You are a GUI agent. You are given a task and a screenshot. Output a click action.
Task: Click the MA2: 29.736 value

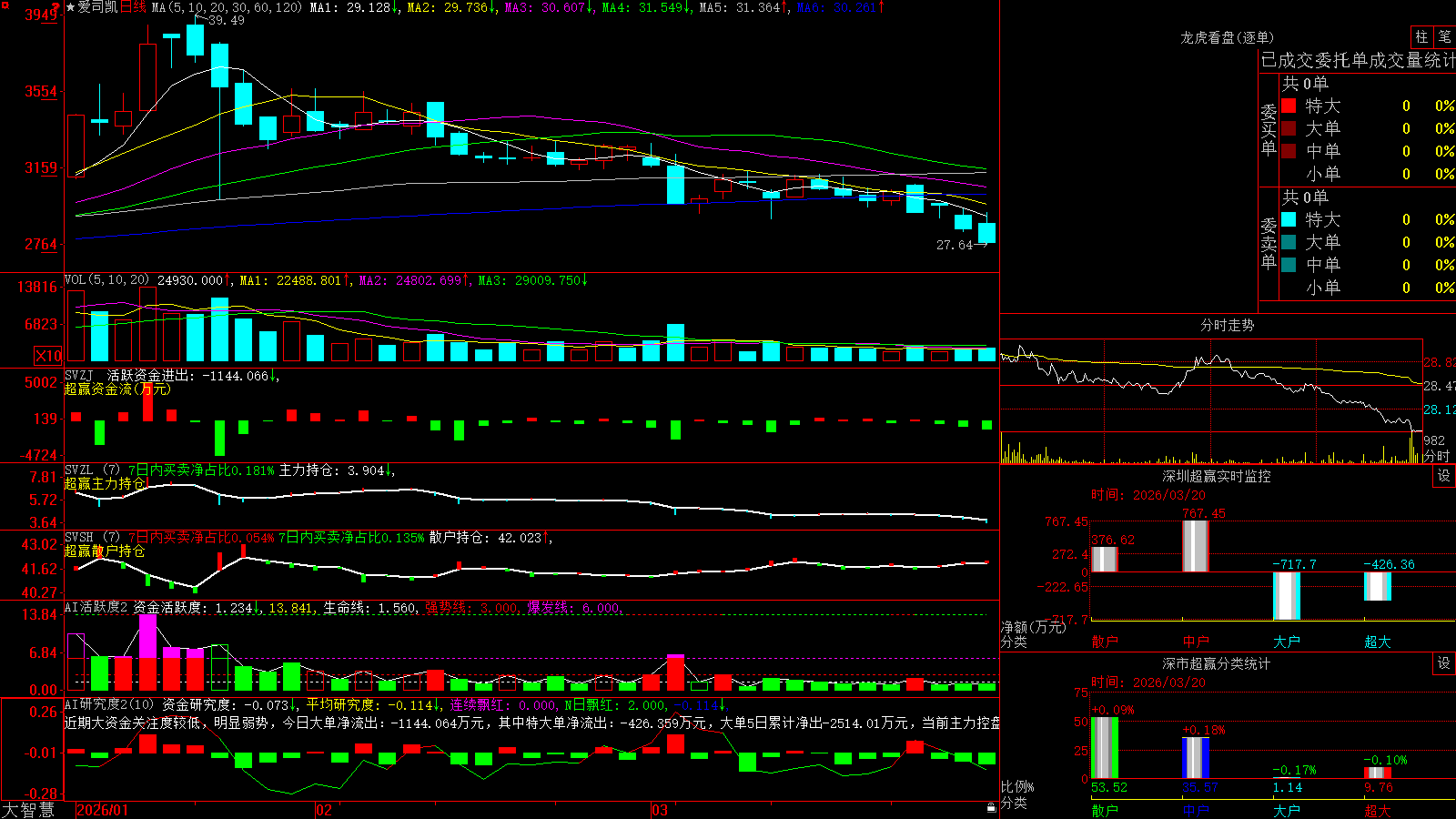point(451,7)
